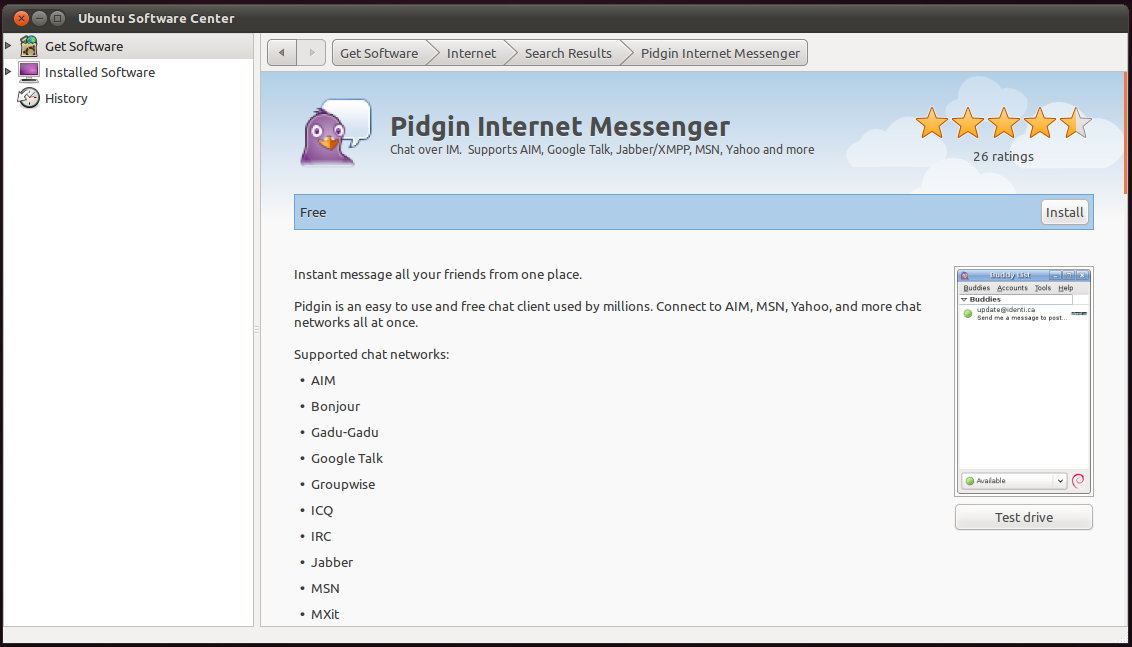The height and width of the screenshot is (647, 1132).
Task: Click the MSN list entry
Action: coord(325,589)
